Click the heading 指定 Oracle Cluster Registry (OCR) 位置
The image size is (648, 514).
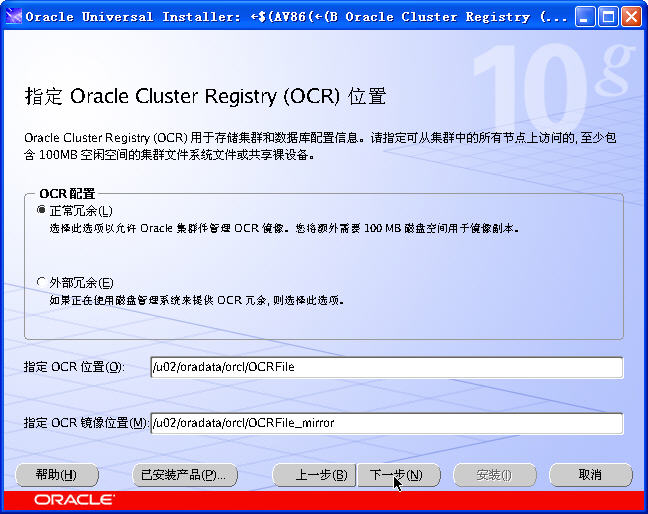205,96
